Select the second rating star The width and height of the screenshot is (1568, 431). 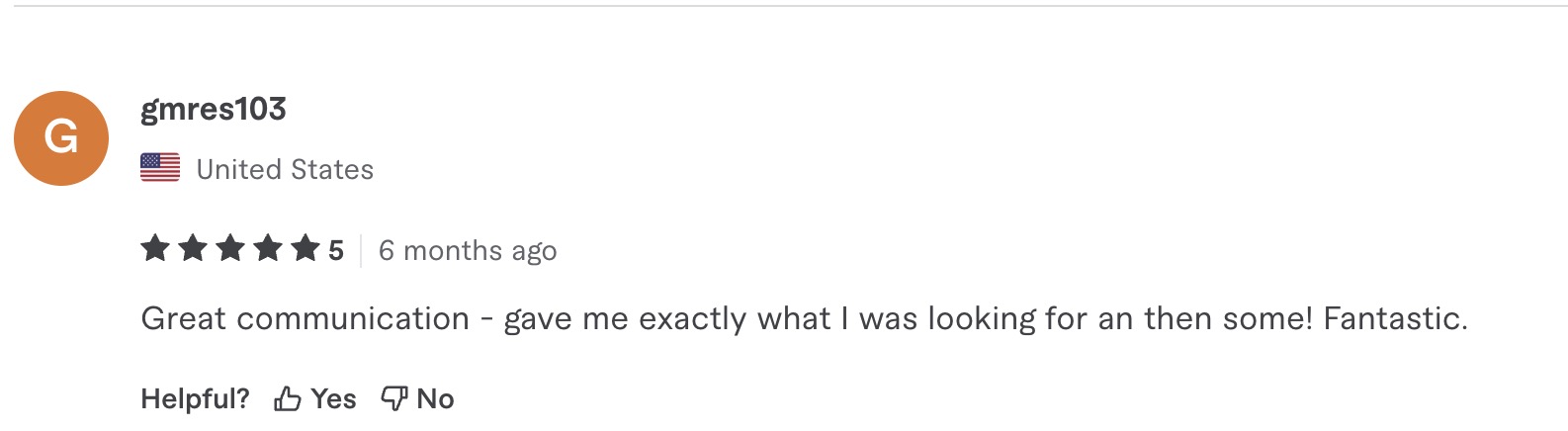point(193,248)
